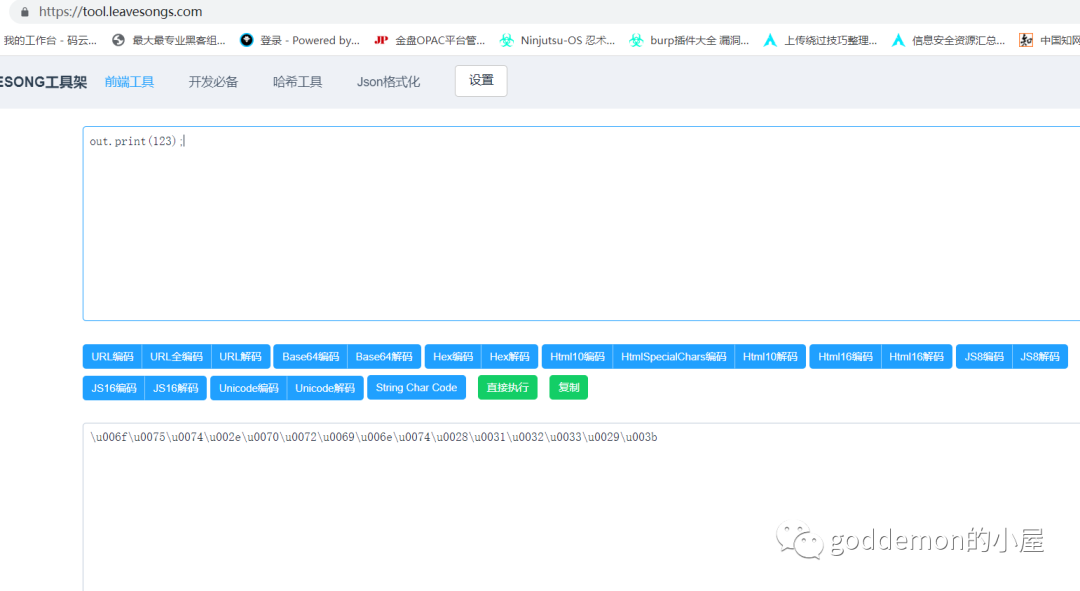Click the String Char Code button
The image size is (1080, 591).
[x=417, y=388]
